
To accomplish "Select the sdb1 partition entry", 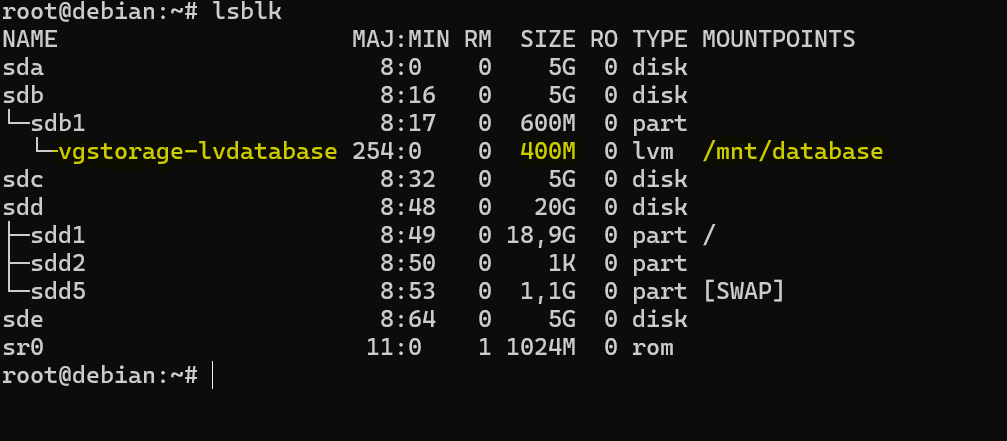I will [x=58, y=124].
